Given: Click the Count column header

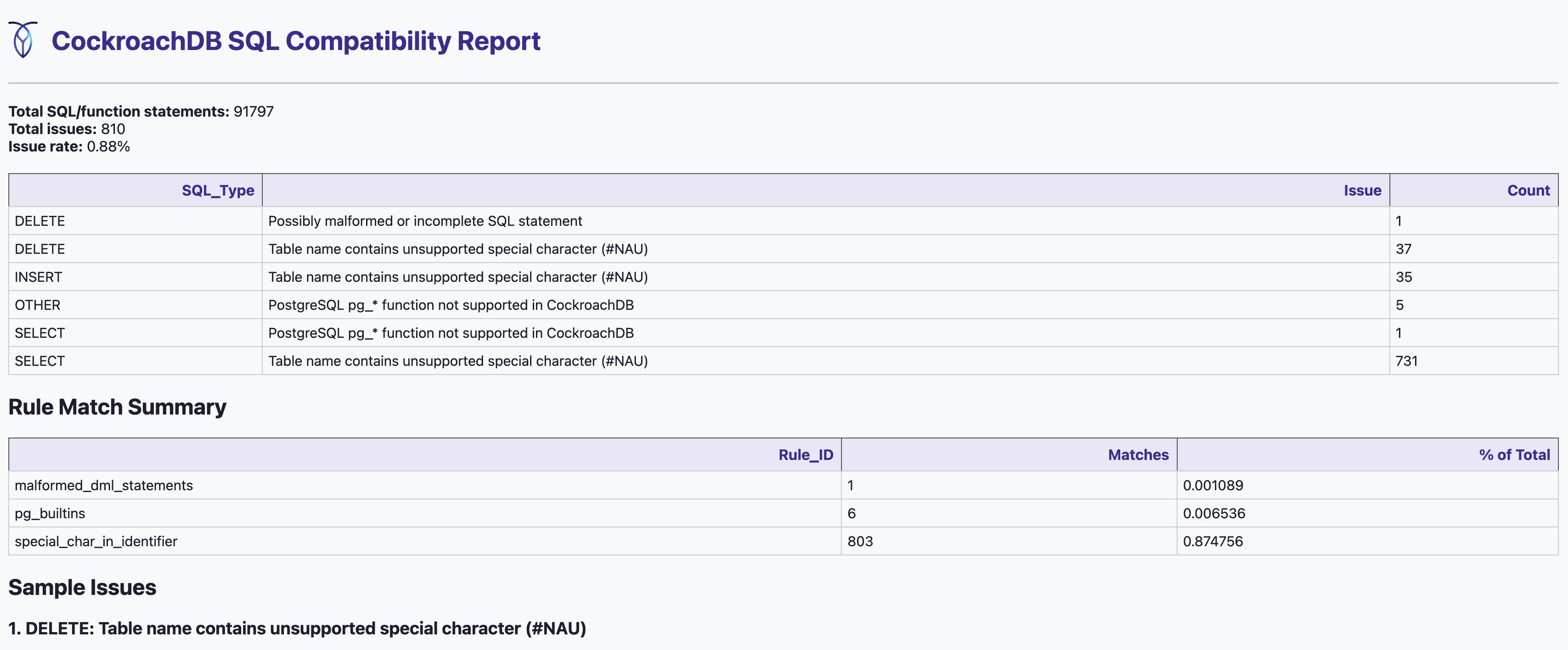Looking at the screenshot, I should tap(1528, 191).
